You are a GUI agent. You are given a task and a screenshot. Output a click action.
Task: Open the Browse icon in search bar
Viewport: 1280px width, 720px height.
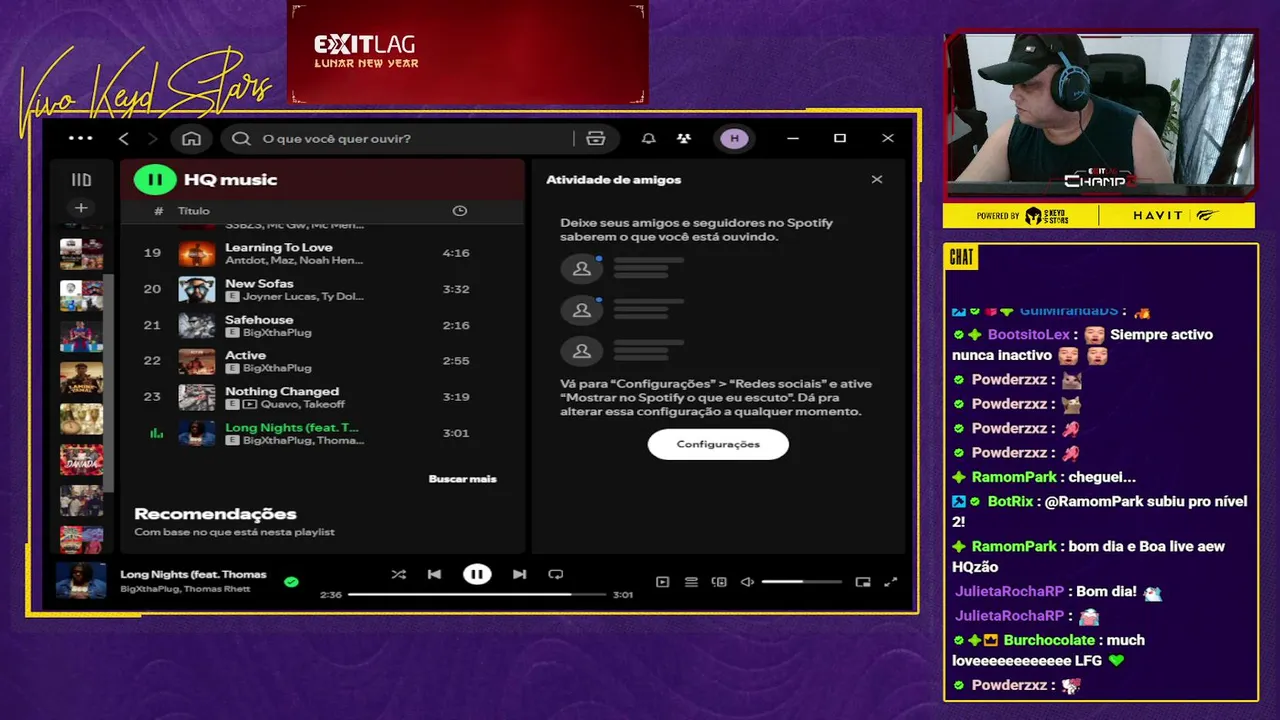point(596,138)
